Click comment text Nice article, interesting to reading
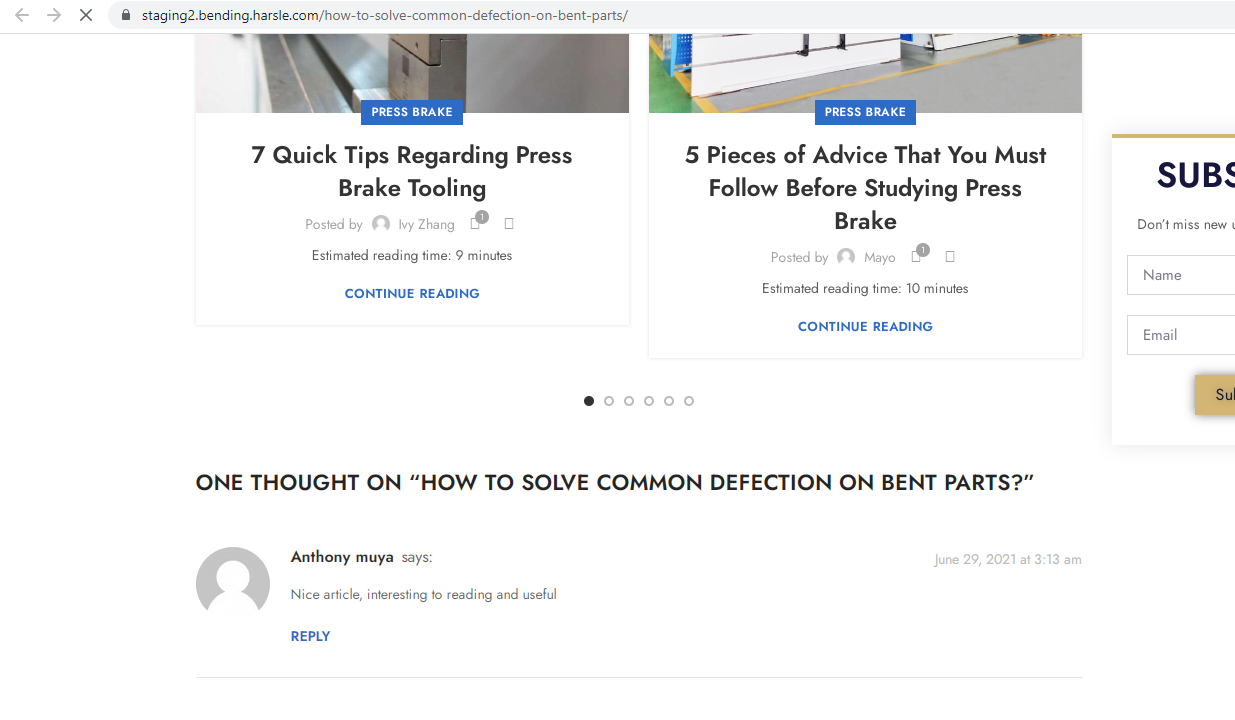 click(x=424, y=594)
